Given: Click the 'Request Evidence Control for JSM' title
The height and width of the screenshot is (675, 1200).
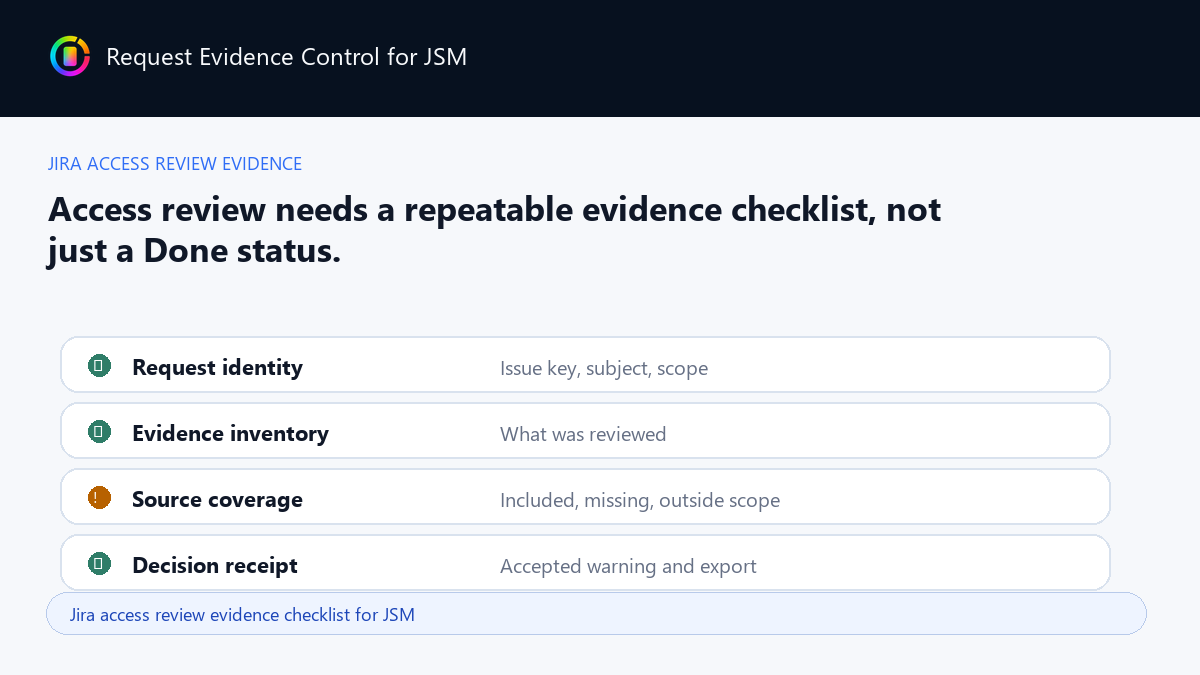Looking at the screenshot, I should [286, 57].
